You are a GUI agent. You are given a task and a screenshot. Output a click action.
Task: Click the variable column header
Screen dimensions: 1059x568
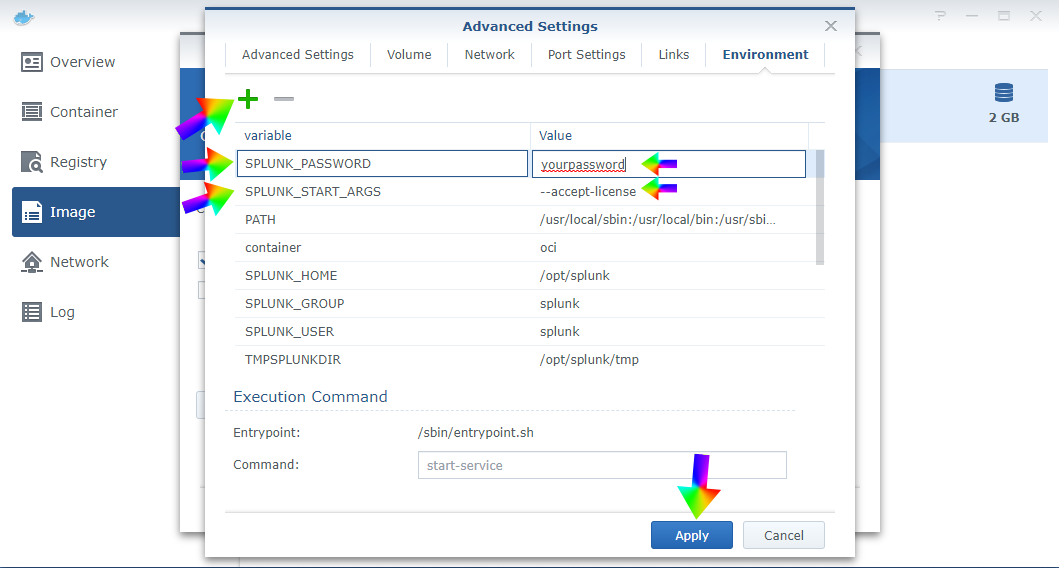tap(382, 136)
